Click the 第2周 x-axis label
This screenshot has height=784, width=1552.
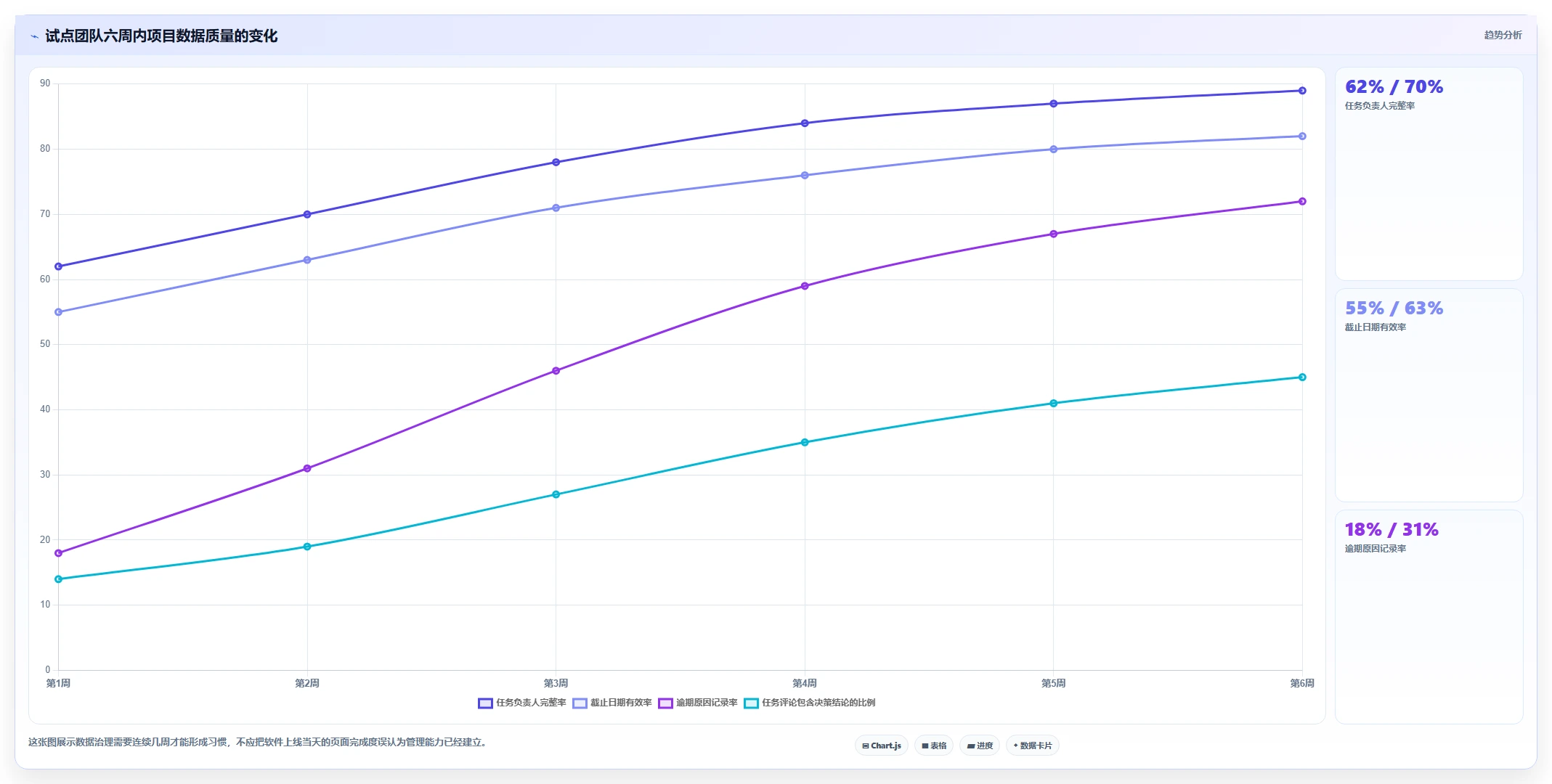click(x=307, y=683)
